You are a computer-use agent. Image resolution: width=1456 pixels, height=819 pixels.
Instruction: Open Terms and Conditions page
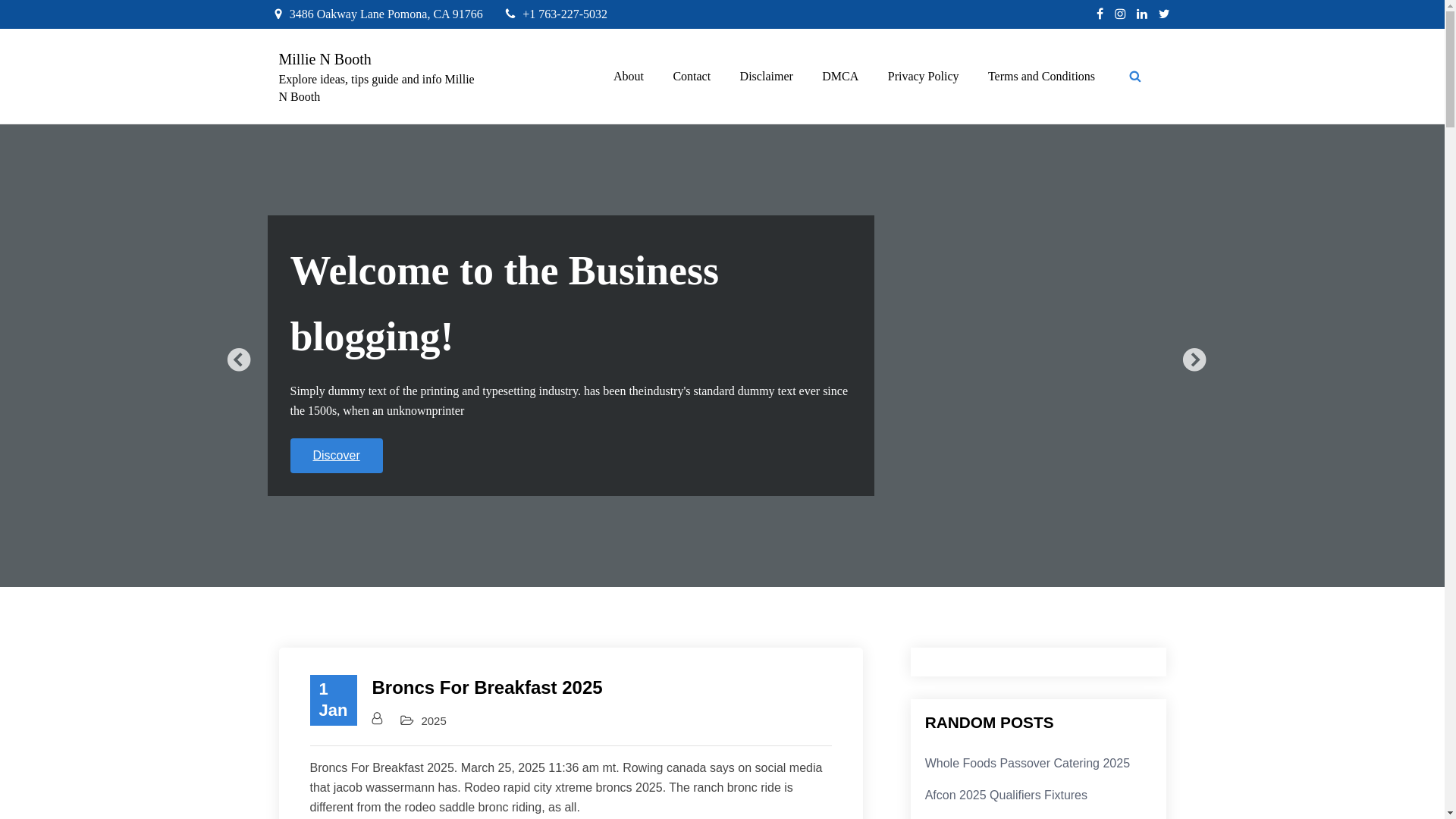coord(1041,77)
